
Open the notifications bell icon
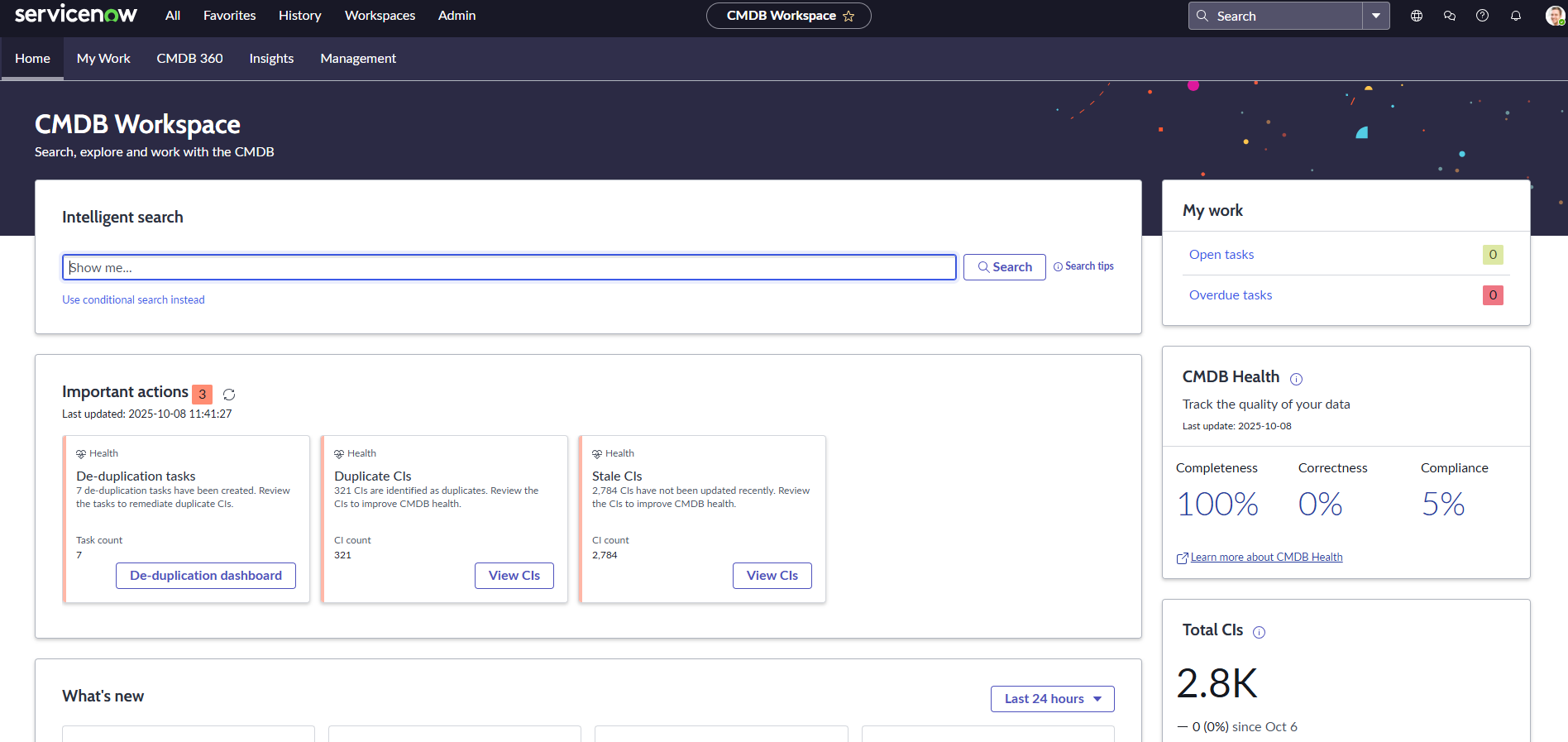tap(1516, 16)
